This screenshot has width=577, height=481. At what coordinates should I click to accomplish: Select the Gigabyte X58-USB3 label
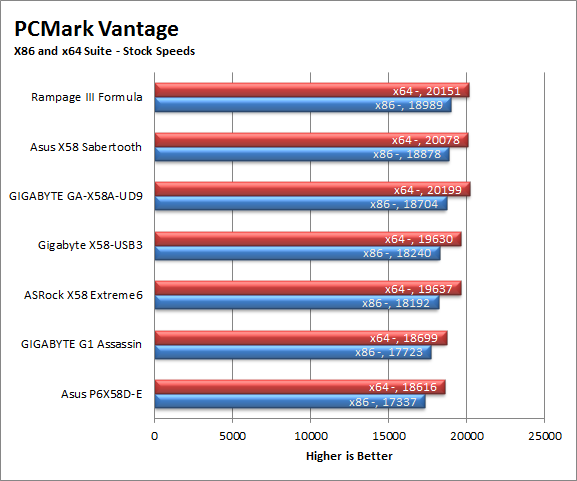pos(90,245)
